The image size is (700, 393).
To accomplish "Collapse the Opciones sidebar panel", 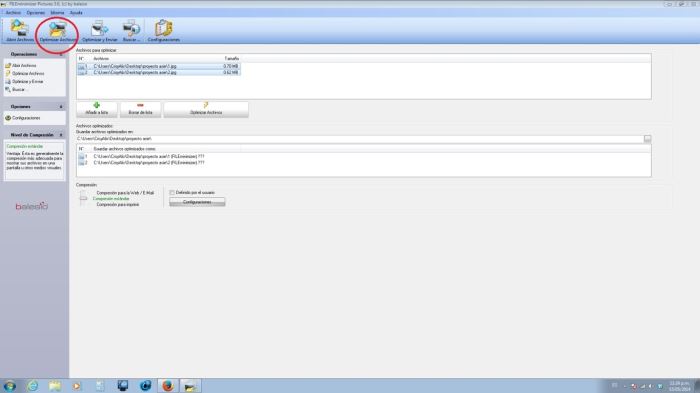I will 61,107.
